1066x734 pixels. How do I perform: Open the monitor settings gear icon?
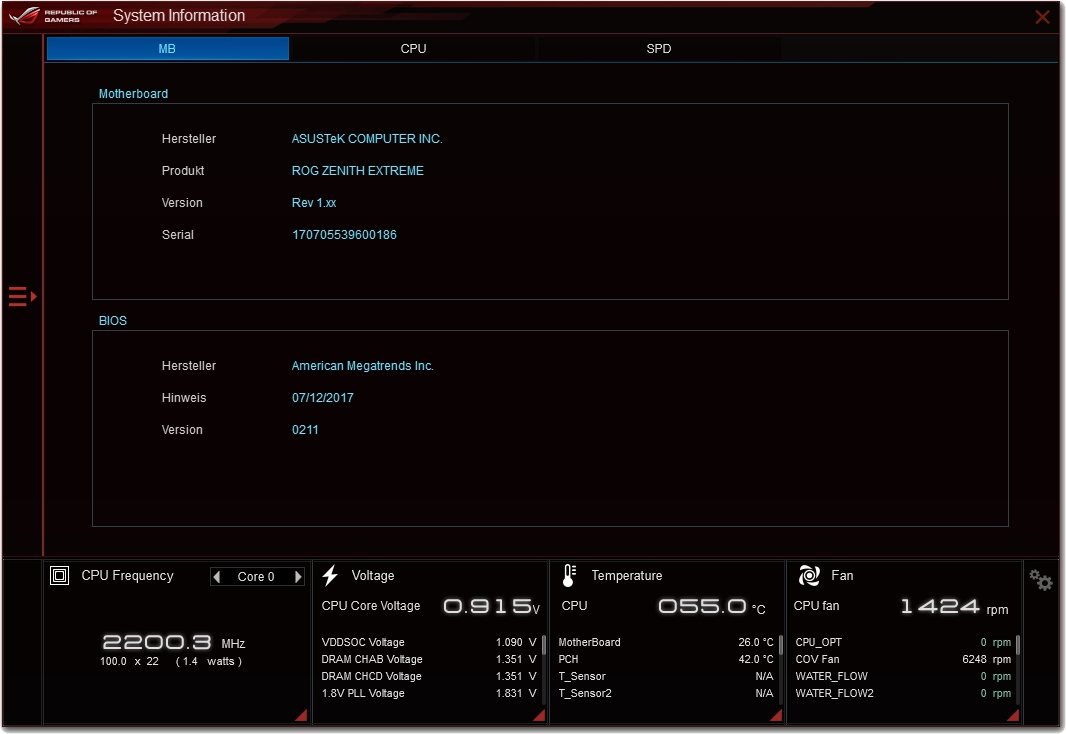(x=1040, y=580)
